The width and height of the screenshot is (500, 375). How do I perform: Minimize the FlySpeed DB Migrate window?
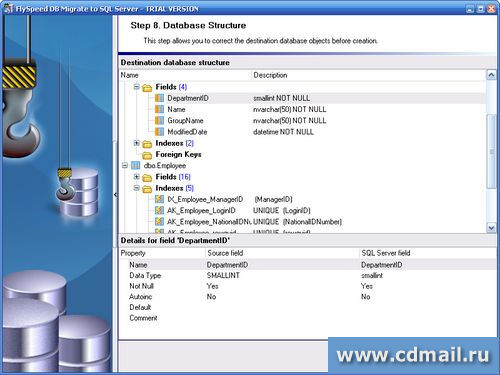(470, 9)
